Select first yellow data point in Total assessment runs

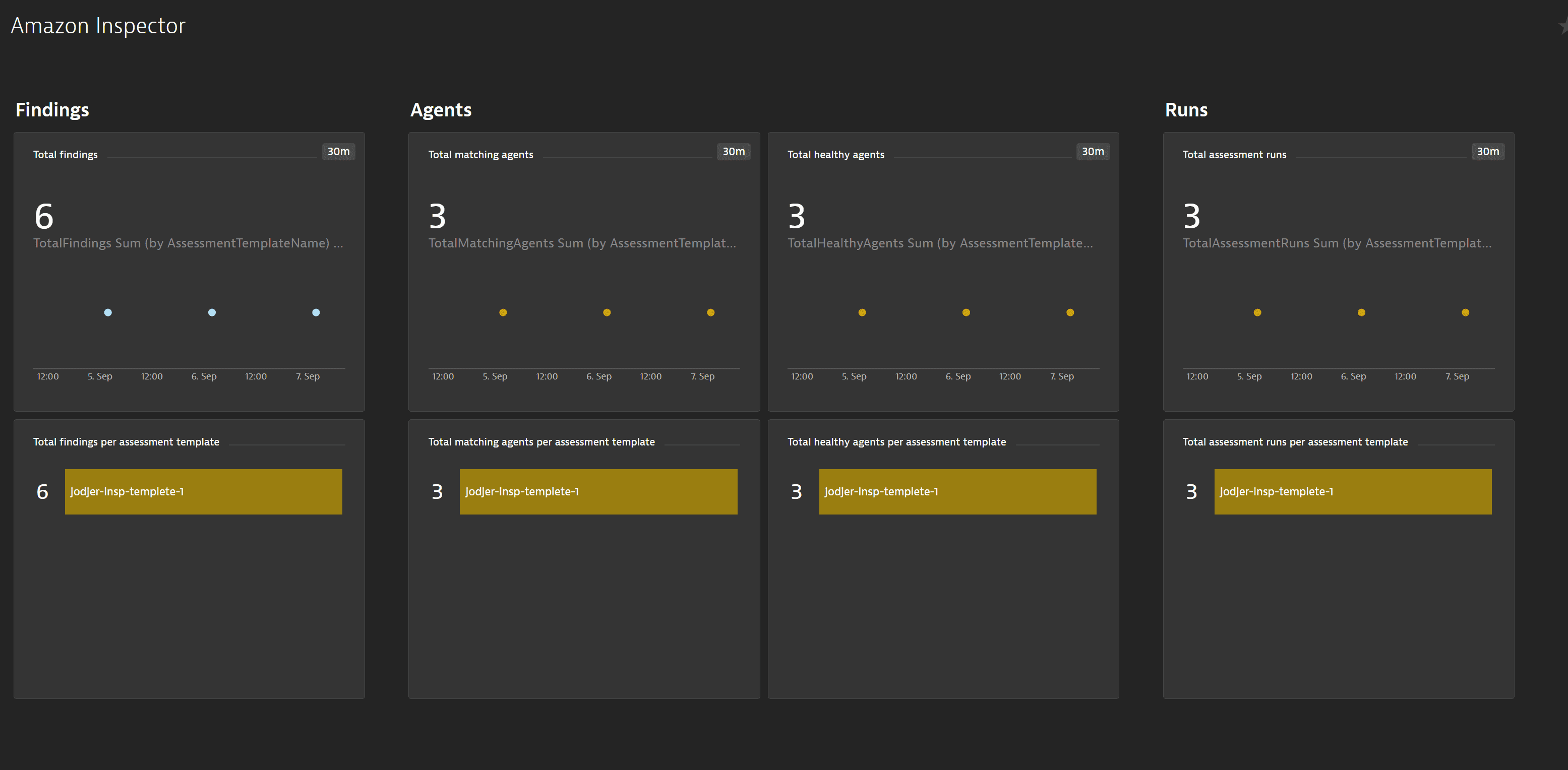pos(1257,312)
